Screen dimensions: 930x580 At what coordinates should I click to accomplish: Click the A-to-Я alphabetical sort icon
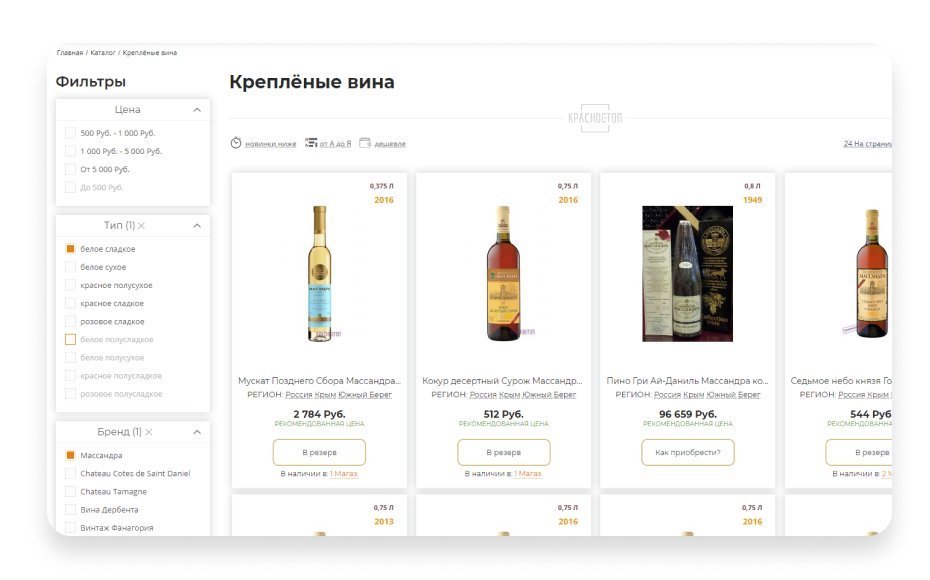pos(310,143)
